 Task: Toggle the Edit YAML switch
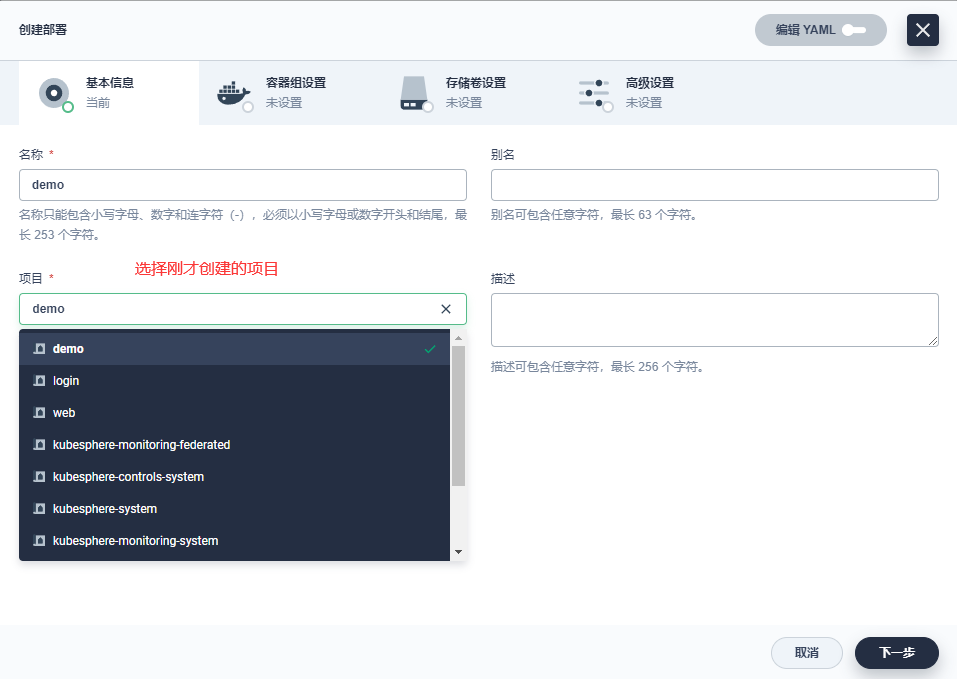click(x=853, y=30)
